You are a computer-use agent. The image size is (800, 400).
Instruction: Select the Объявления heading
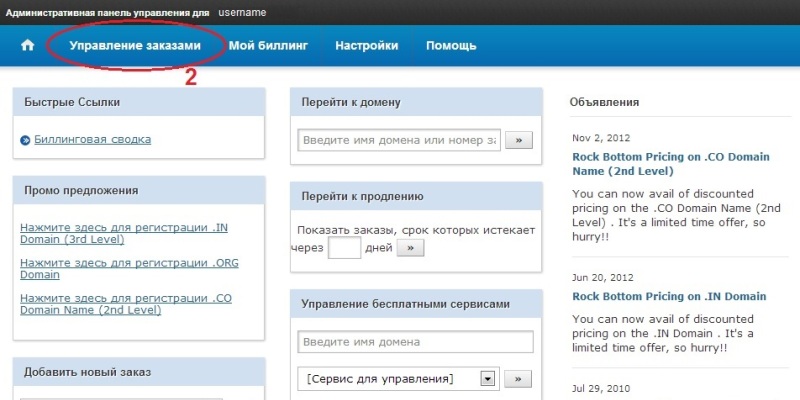(604, 102)
